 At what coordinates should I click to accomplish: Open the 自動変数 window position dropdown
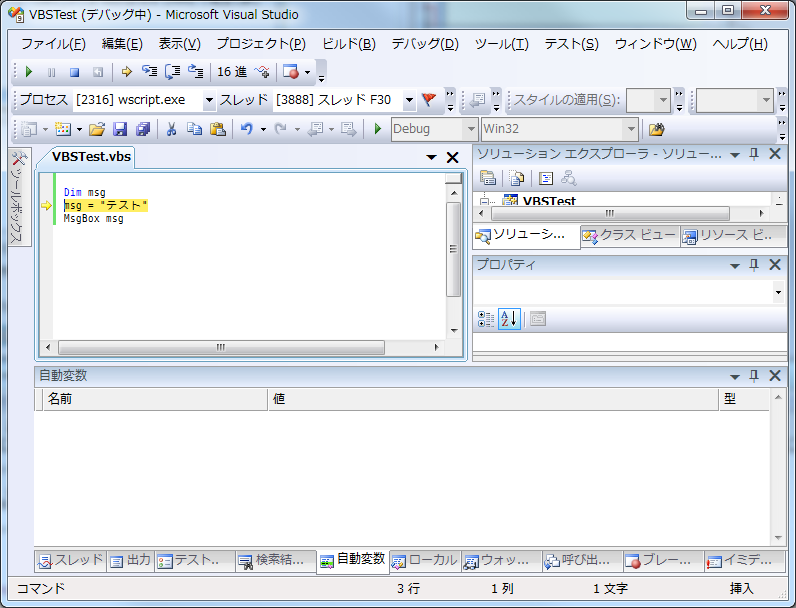coord(735,376)
